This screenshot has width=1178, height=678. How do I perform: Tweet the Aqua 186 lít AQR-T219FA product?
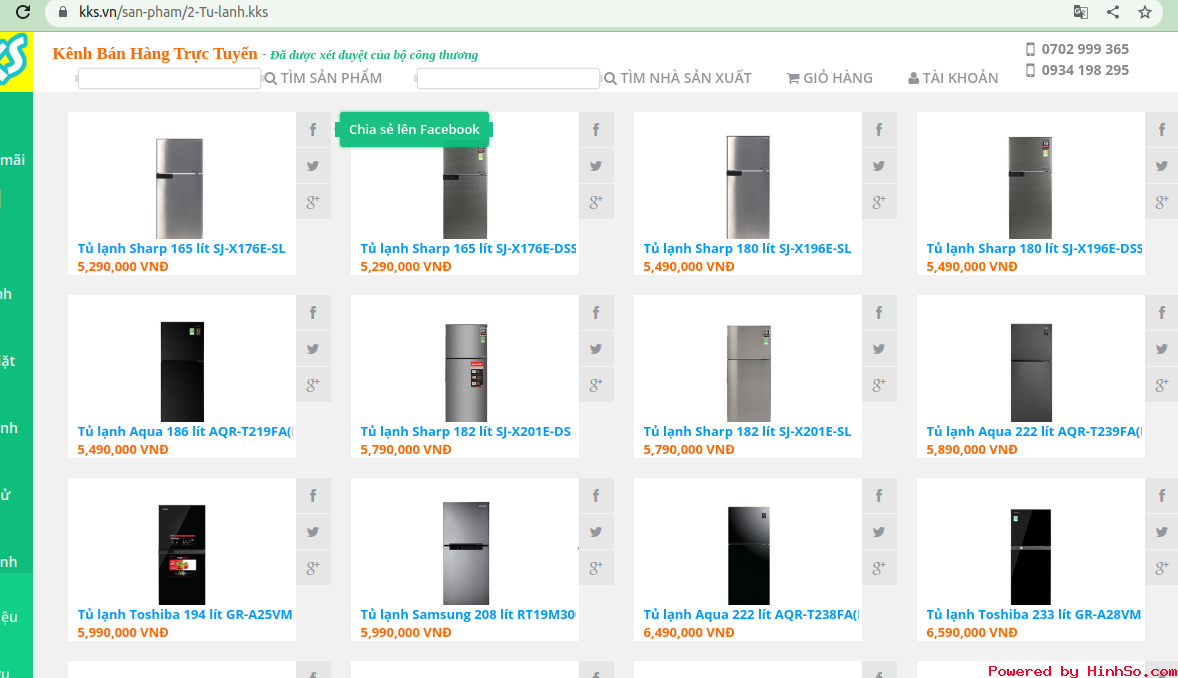pos(313,349)
